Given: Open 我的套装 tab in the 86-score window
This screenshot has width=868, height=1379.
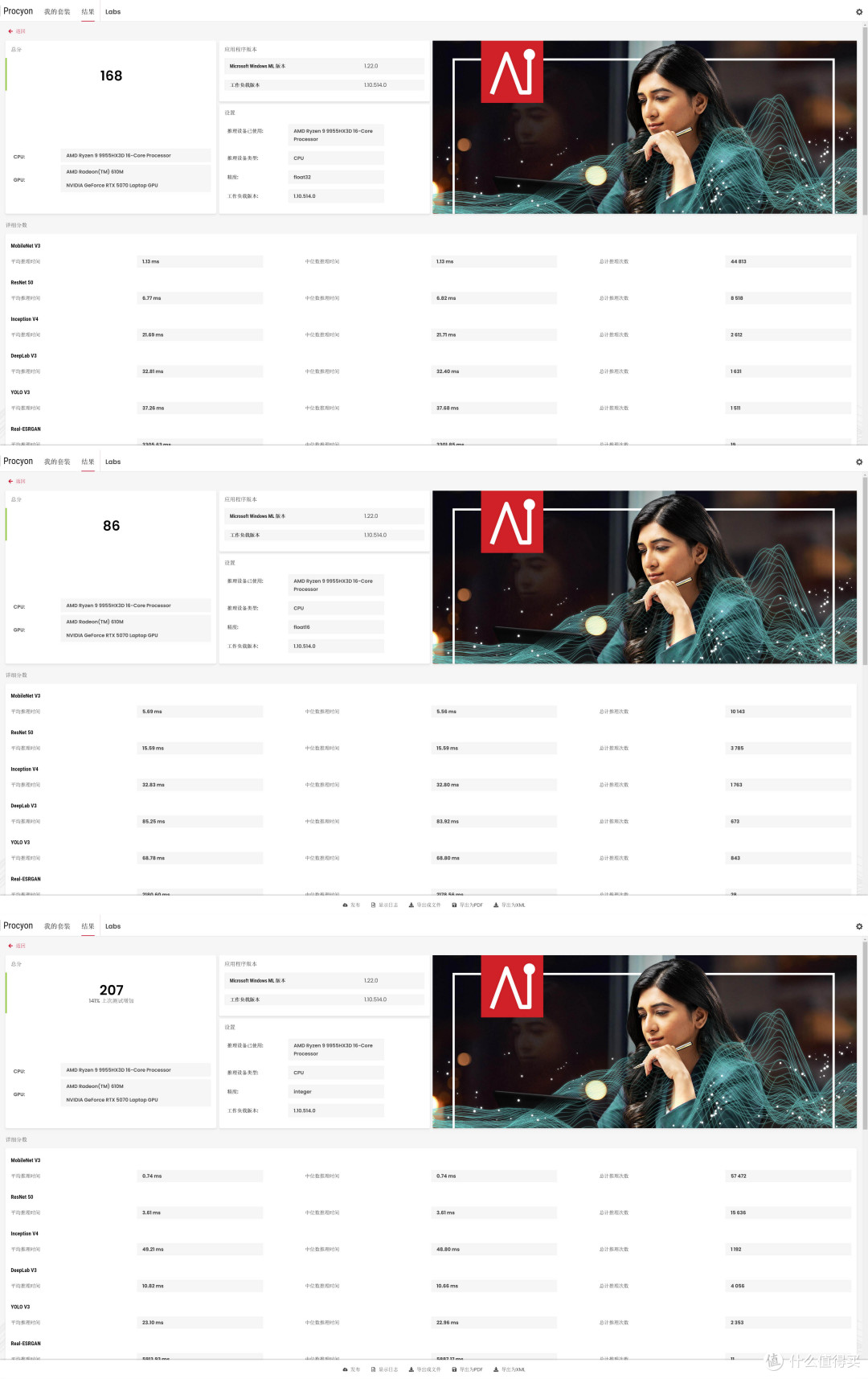Looking at the screenshot, I should pyautogui.click(x=57, y=462).
